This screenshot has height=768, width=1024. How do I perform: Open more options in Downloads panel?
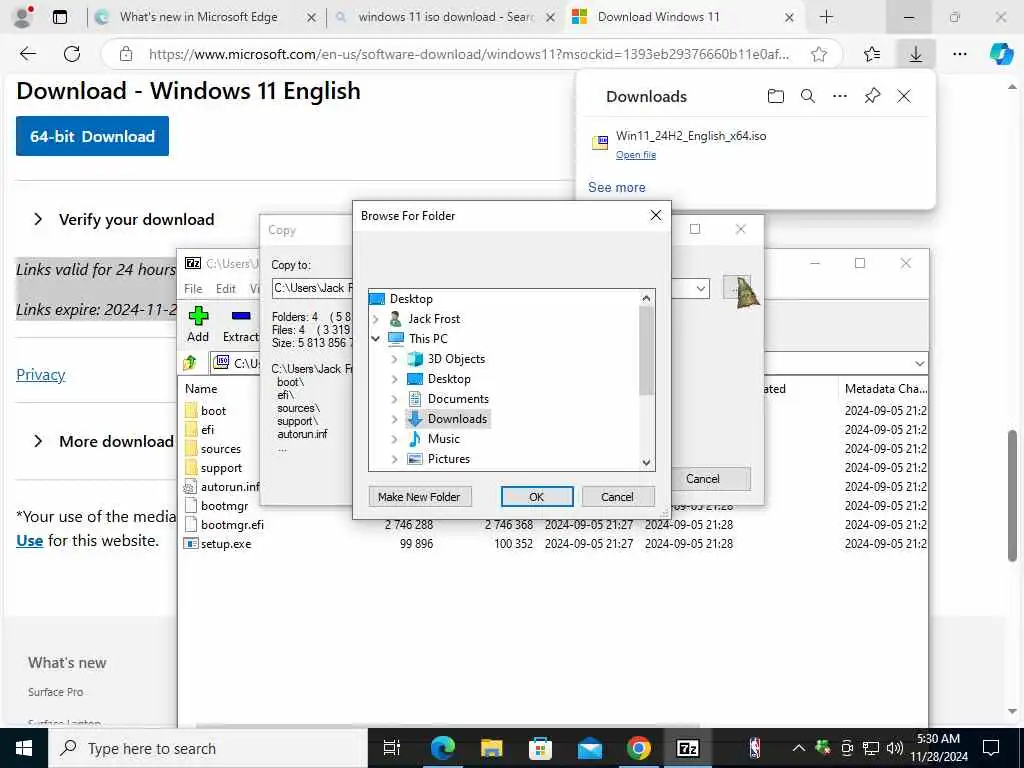pos(840,97)
